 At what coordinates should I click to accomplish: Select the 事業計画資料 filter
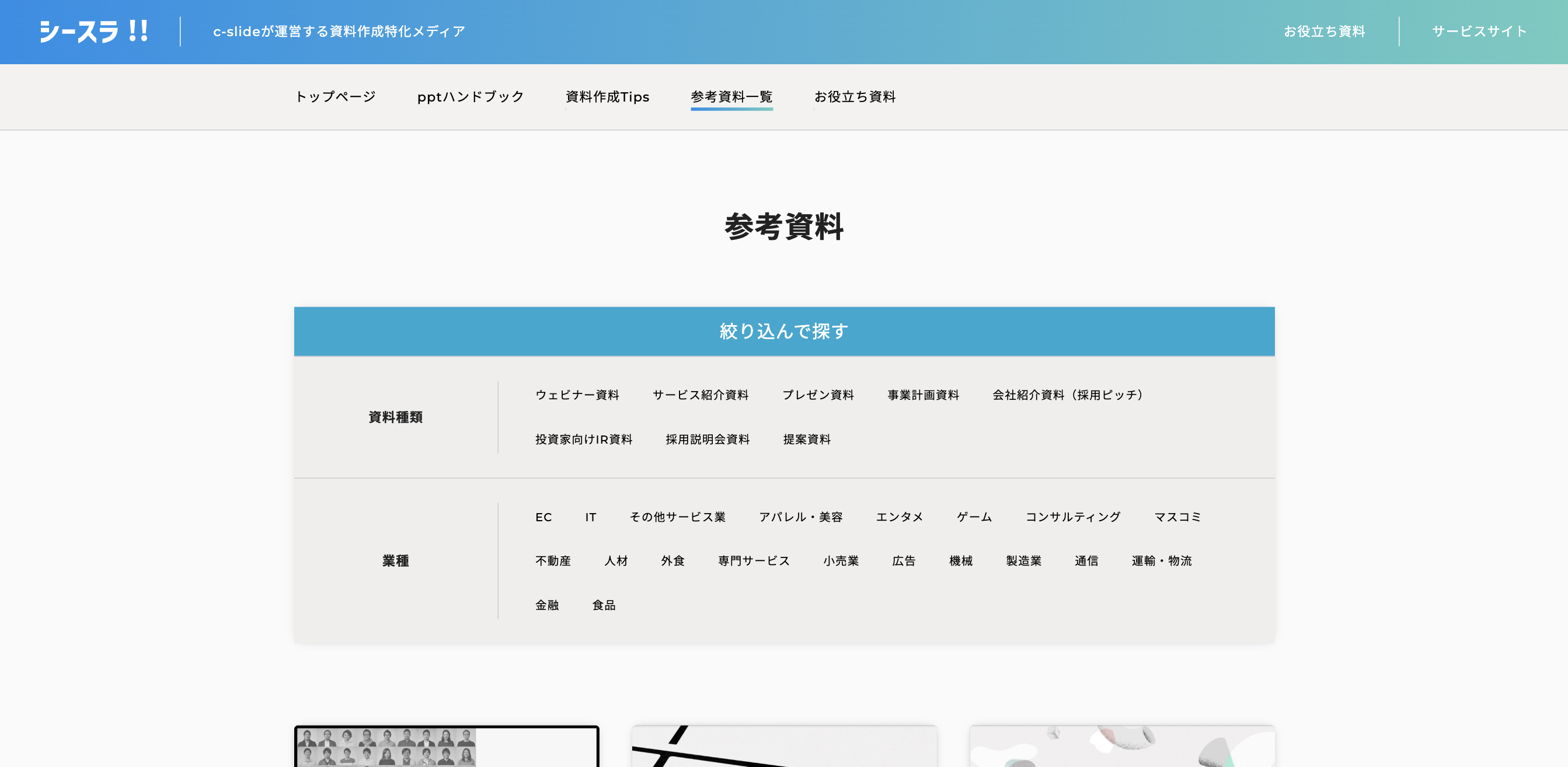point(923,395)
